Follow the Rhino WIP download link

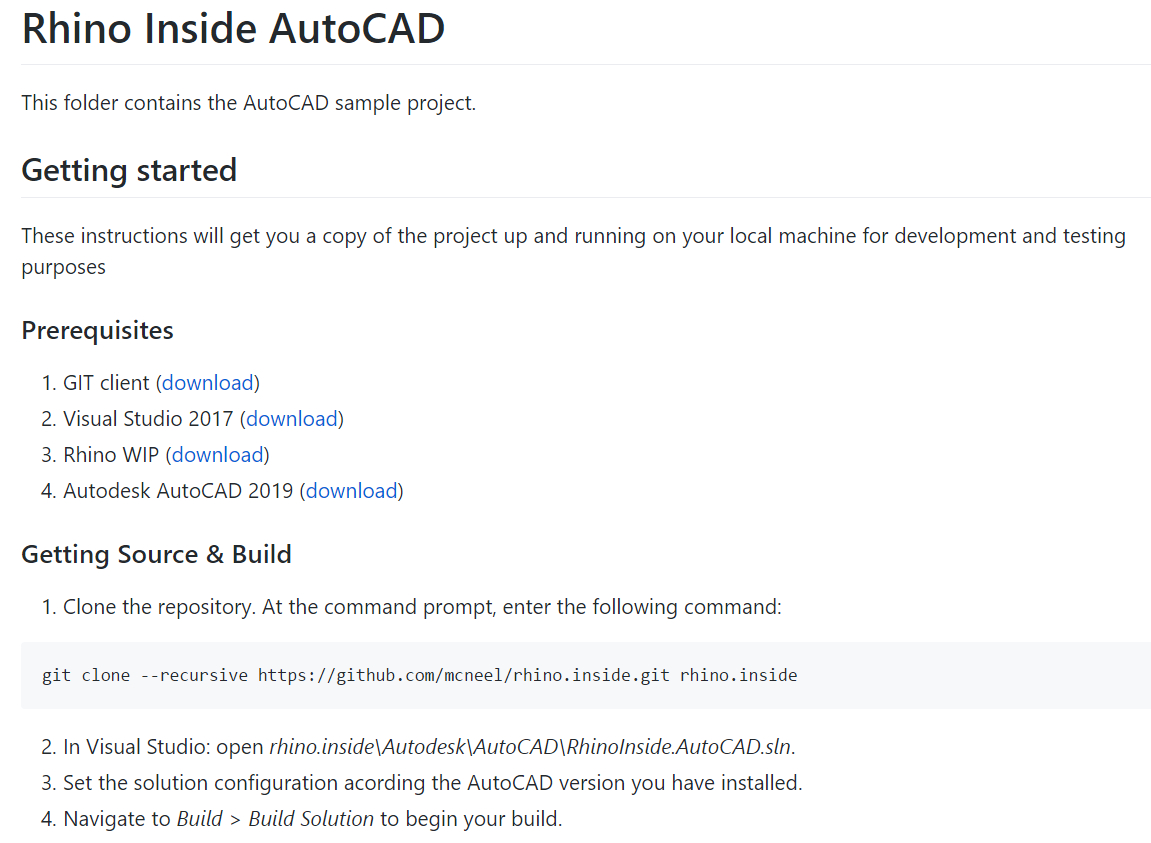pos(218,455)
